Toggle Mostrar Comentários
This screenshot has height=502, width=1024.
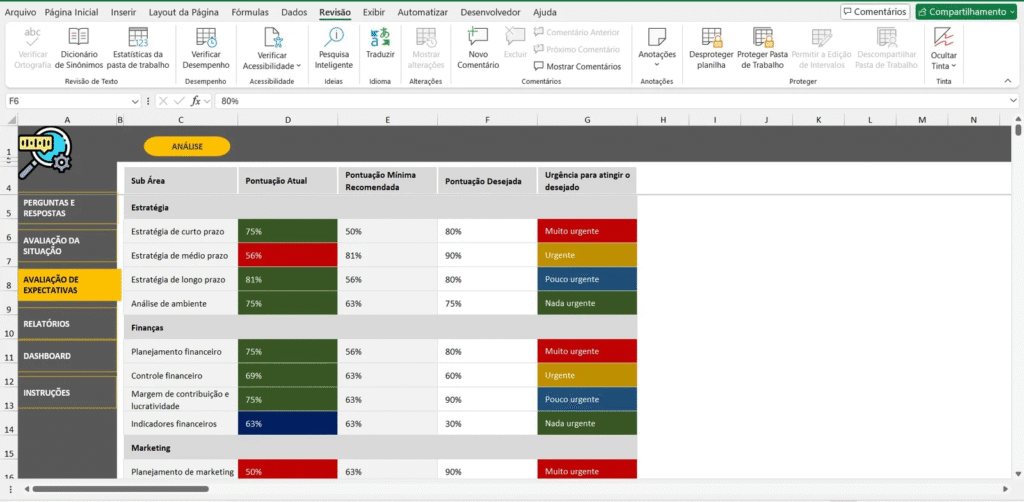577,66
